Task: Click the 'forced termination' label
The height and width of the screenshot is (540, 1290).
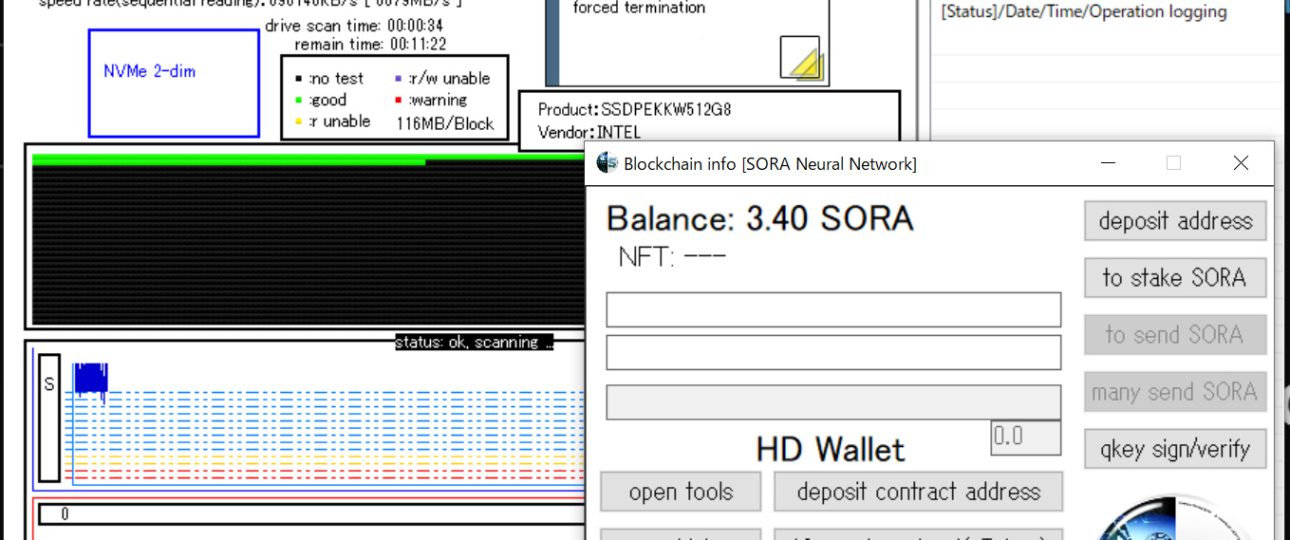Action: 639,8
